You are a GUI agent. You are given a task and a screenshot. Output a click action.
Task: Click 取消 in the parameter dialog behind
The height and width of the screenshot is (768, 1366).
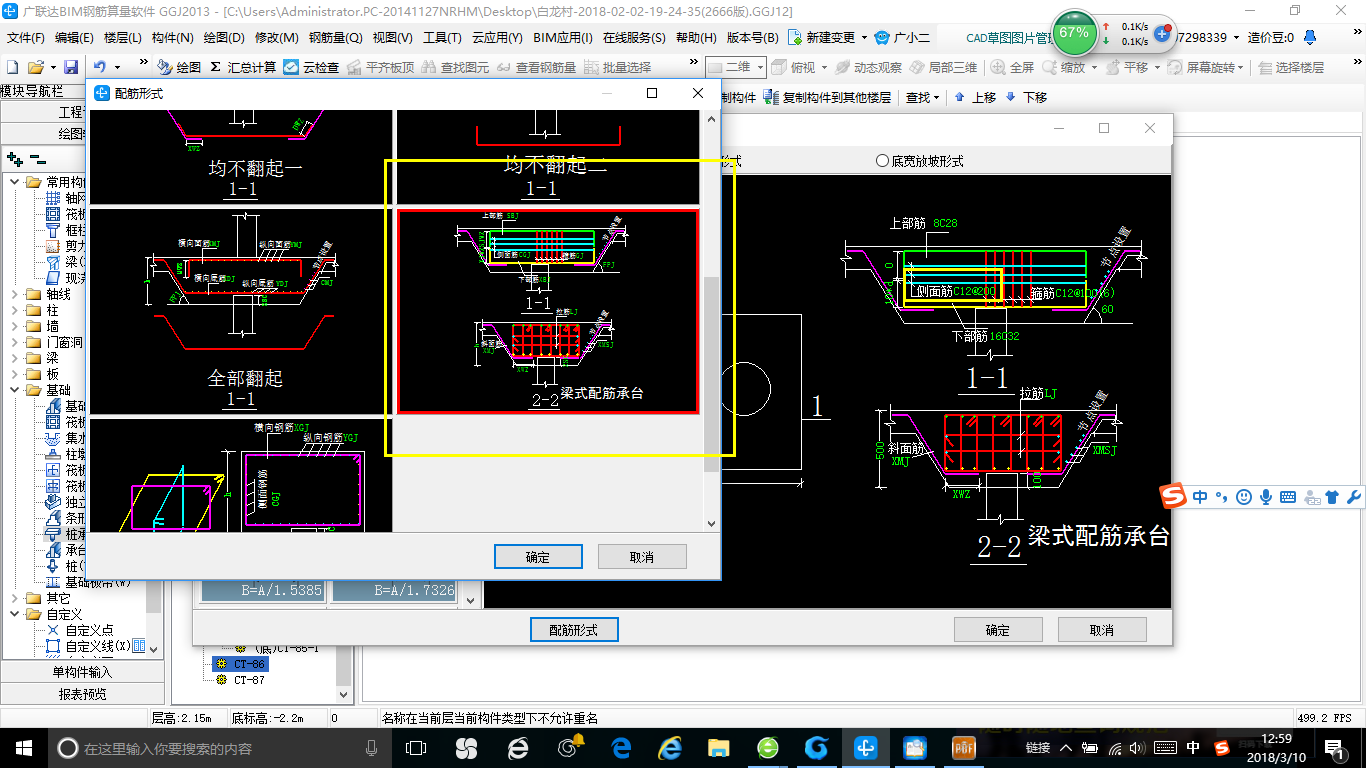pos(1102,630)
